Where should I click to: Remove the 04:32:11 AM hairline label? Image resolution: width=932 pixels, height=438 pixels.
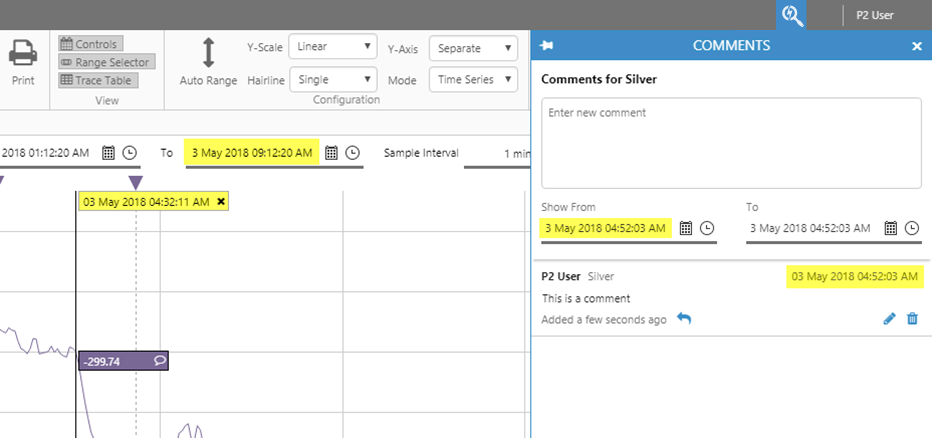[221, 201]
